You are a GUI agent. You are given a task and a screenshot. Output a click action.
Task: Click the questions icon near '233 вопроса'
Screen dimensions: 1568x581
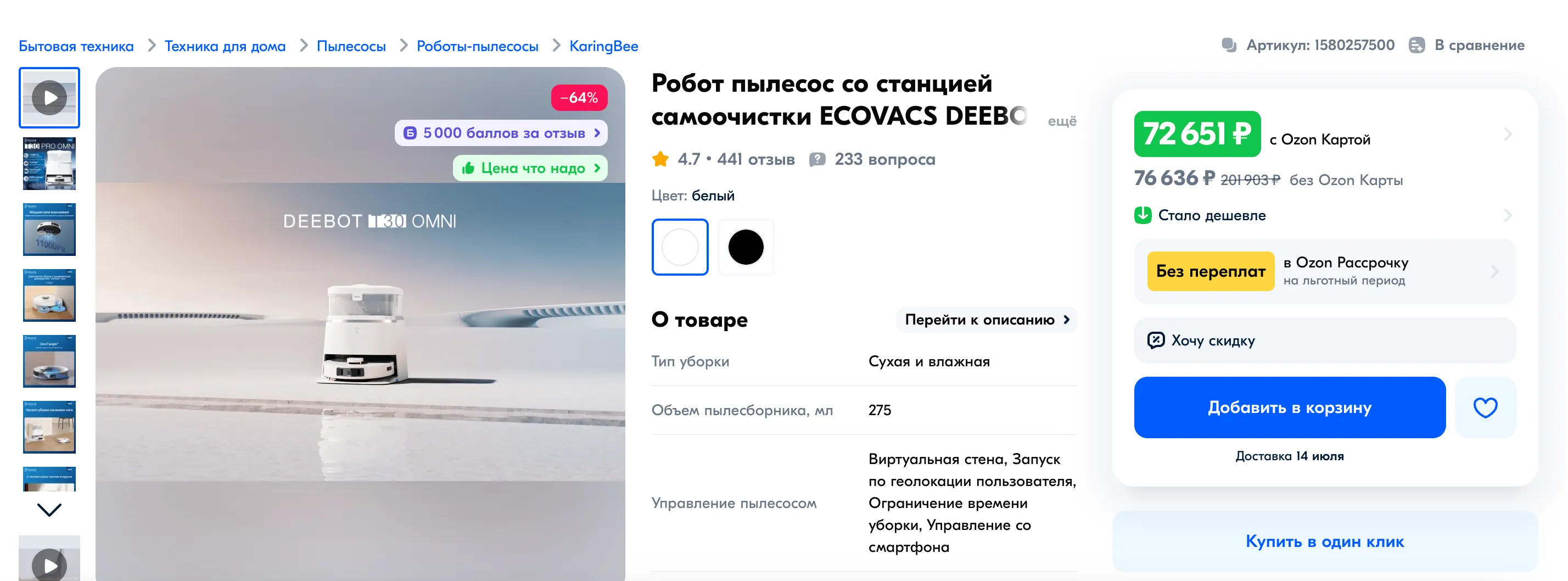pyautogui.click(x=817, y=160)
